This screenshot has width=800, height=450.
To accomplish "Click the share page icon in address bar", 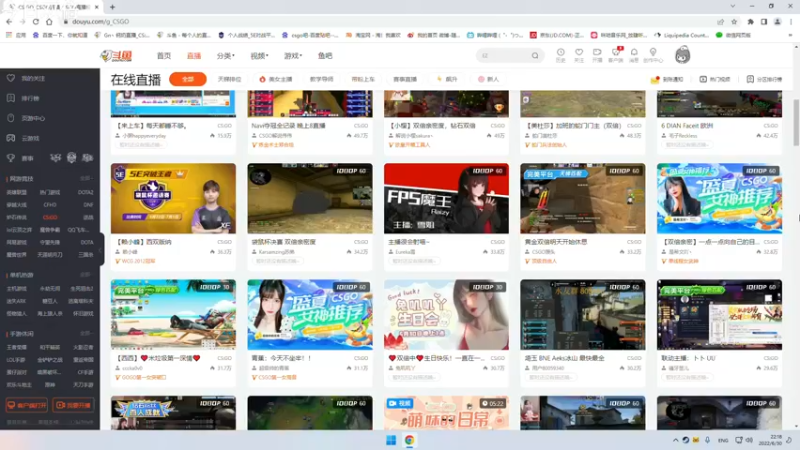I will pyautogui.click(x=720, y=21).
